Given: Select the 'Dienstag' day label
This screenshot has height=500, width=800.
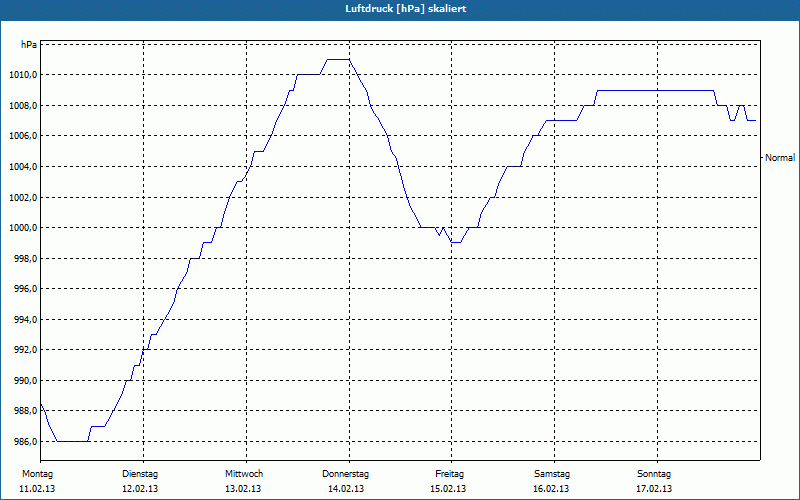Looking at the screenshot, I should pos(140,474).
